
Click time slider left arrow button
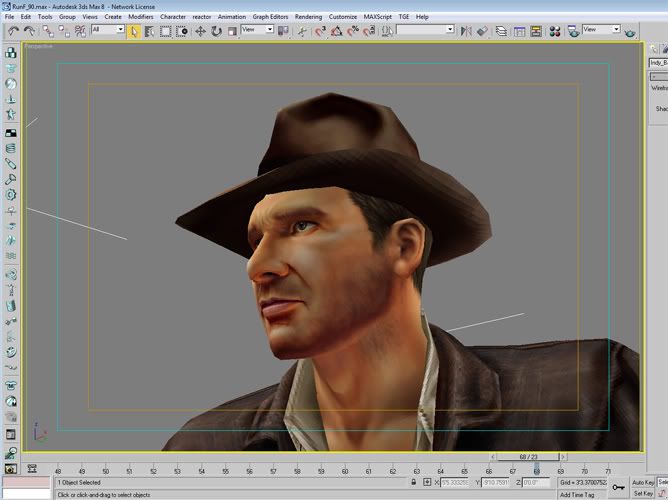492,457
